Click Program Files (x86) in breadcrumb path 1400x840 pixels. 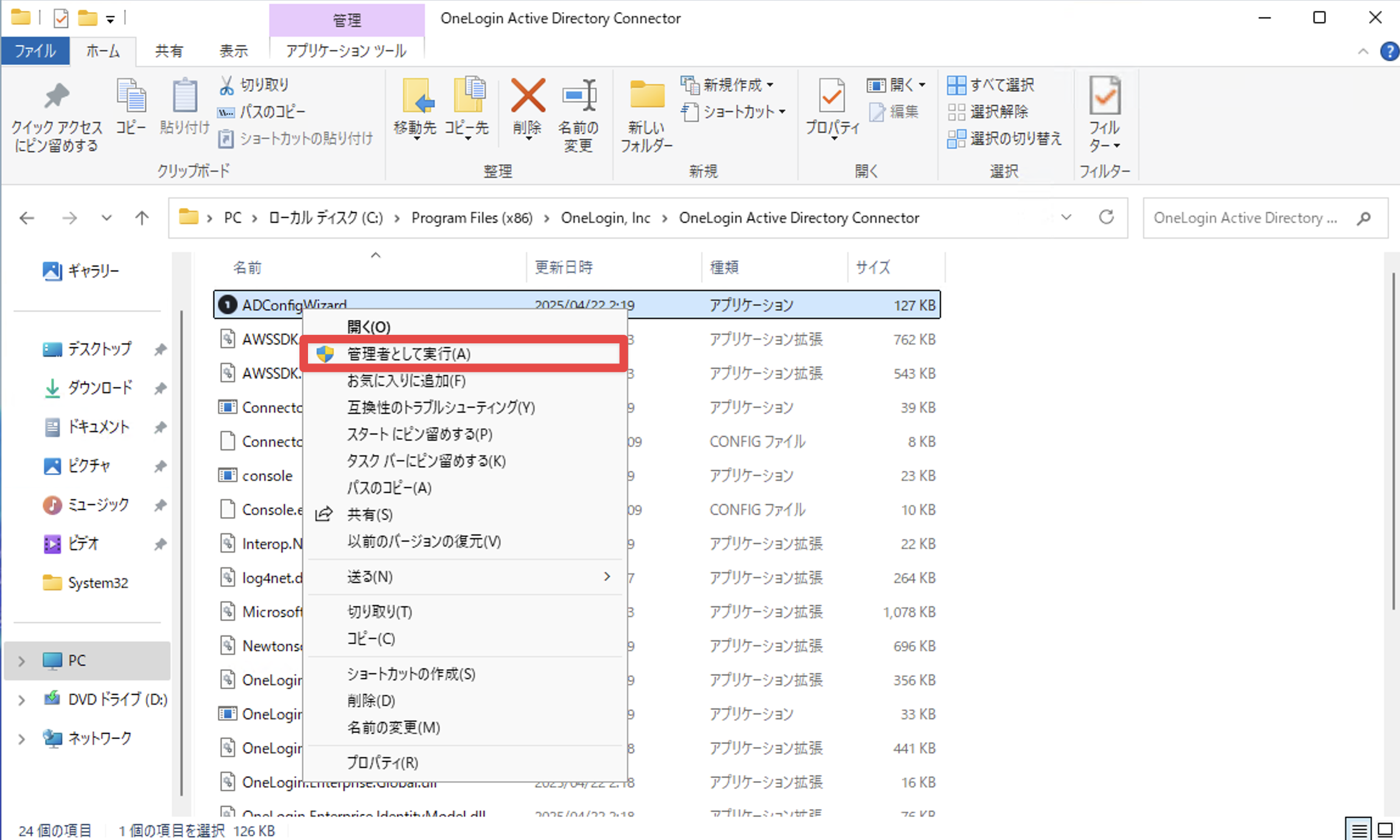click(x=472, y=218)
